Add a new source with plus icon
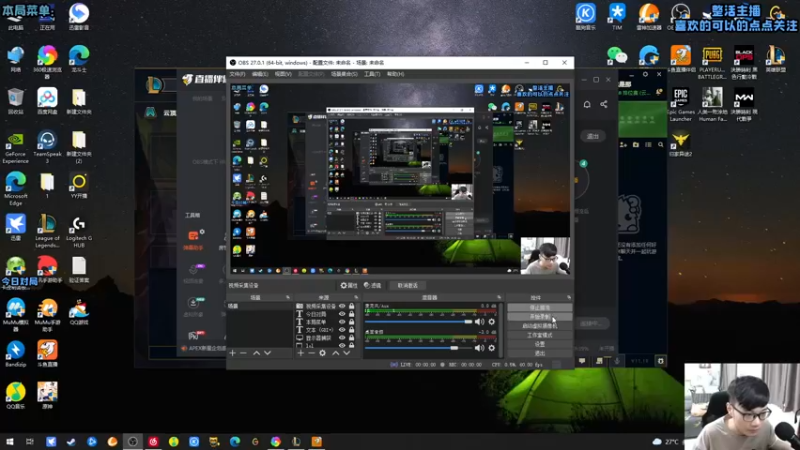 click(301, 353)
